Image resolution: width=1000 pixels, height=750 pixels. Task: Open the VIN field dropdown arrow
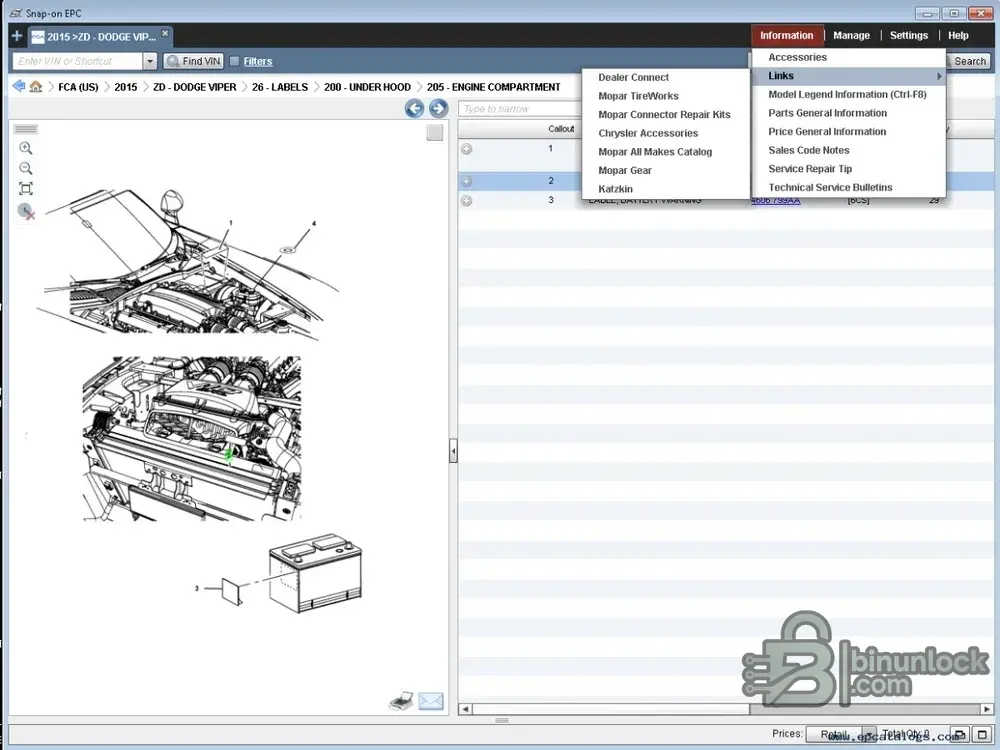150,61
